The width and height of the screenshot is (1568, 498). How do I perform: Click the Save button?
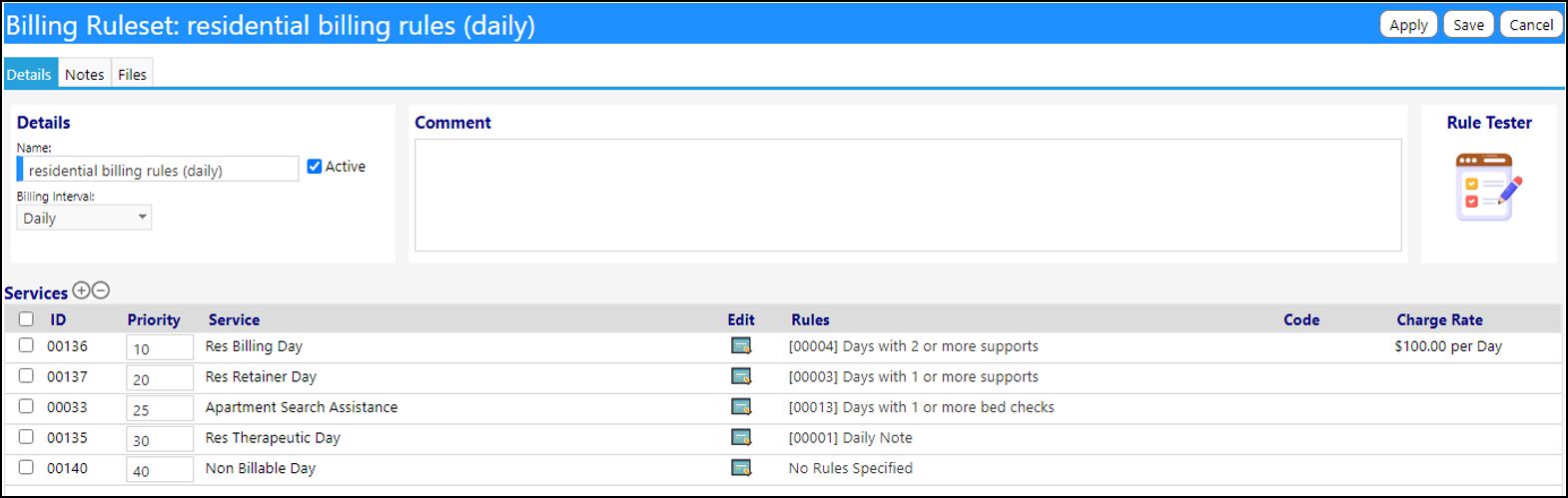[1468, 25]
